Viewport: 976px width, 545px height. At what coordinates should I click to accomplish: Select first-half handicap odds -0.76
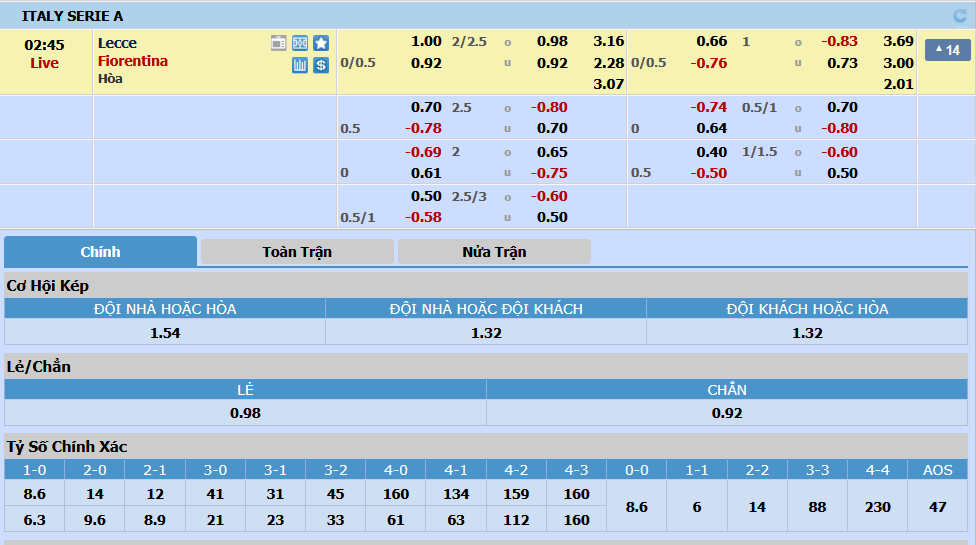709,63
